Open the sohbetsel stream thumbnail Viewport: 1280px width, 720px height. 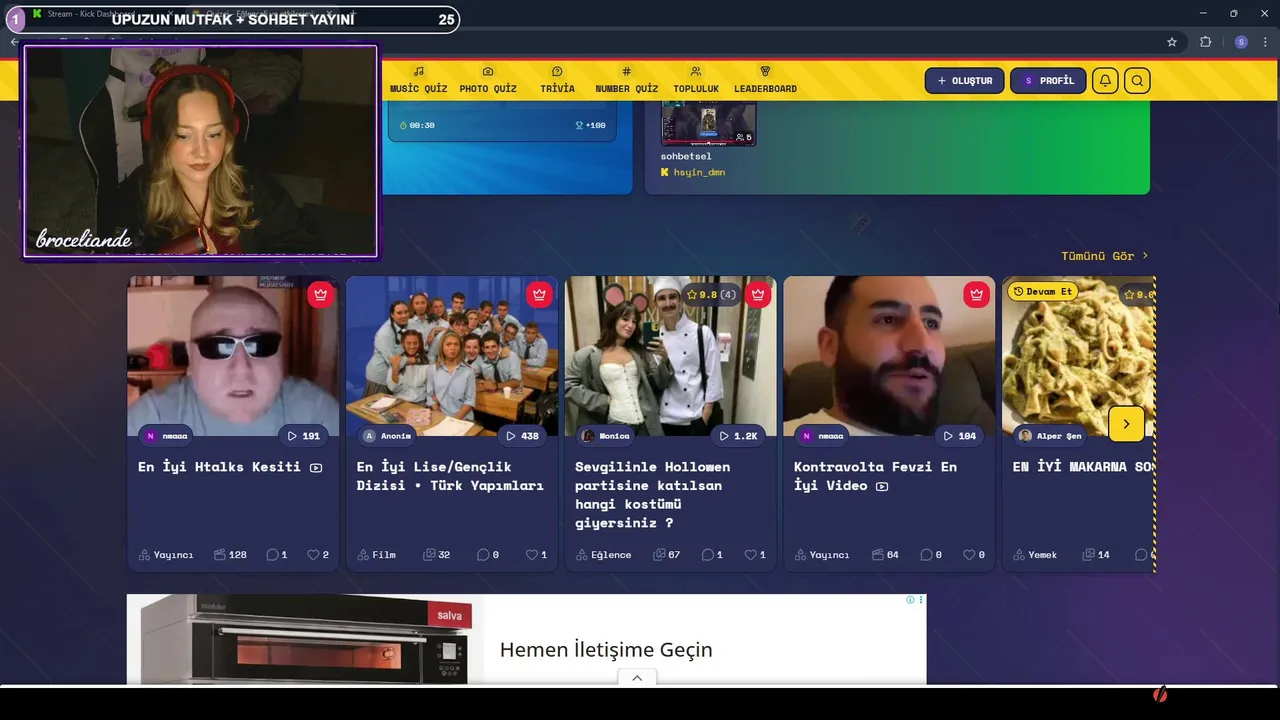click(708, 123)
